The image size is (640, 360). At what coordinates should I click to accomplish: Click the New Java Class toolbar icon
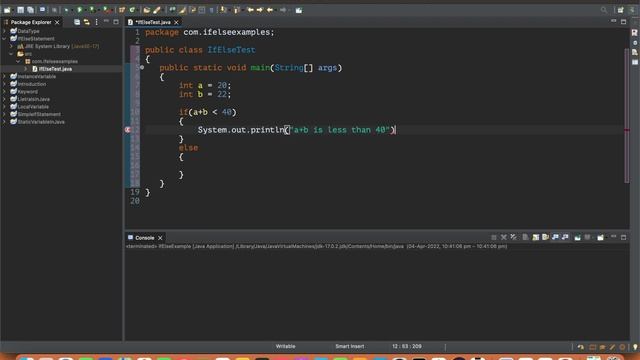click(x=132, y=10)
